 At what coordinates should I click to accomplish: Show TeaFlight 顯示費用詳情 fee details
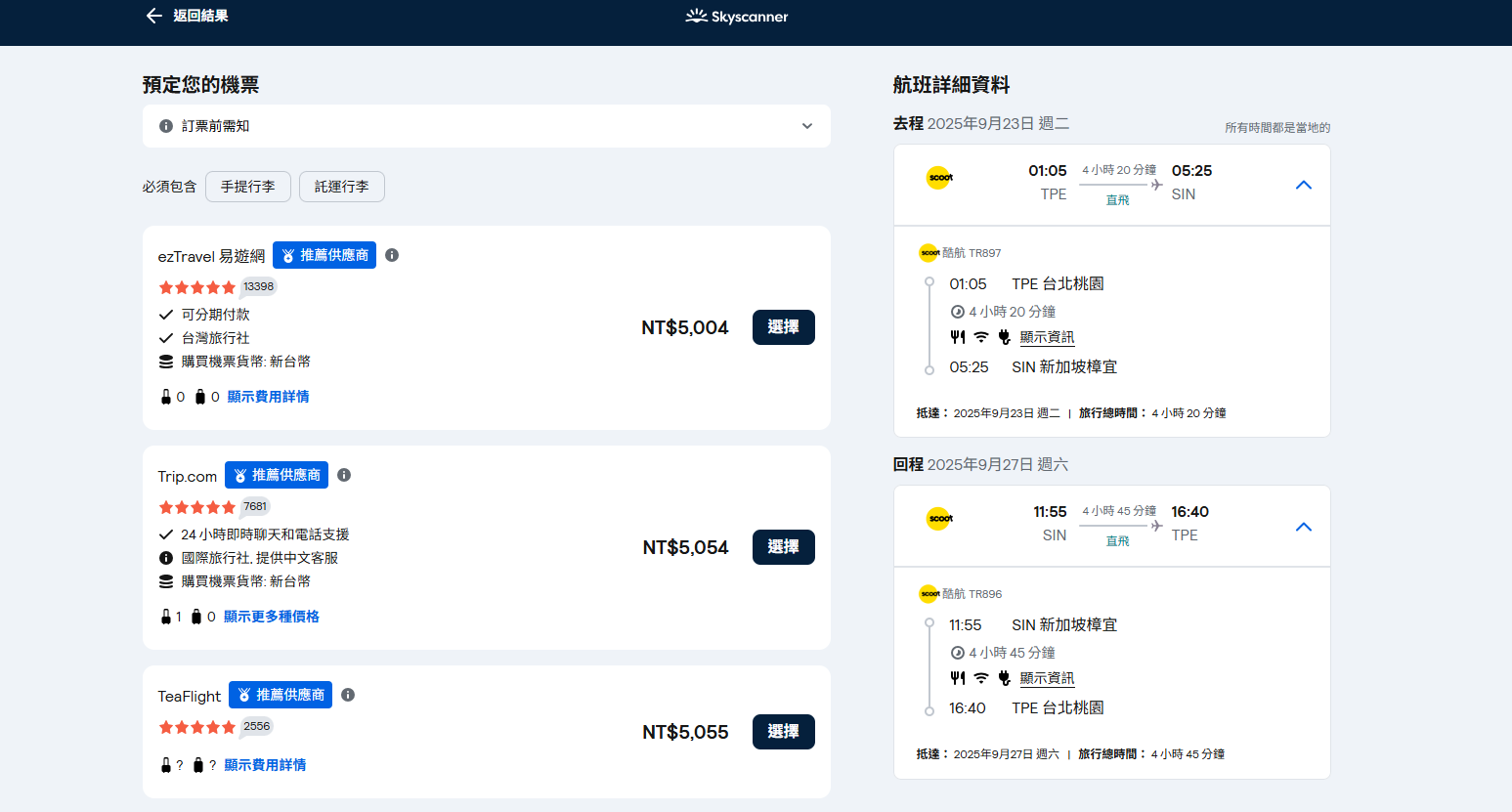266,765
